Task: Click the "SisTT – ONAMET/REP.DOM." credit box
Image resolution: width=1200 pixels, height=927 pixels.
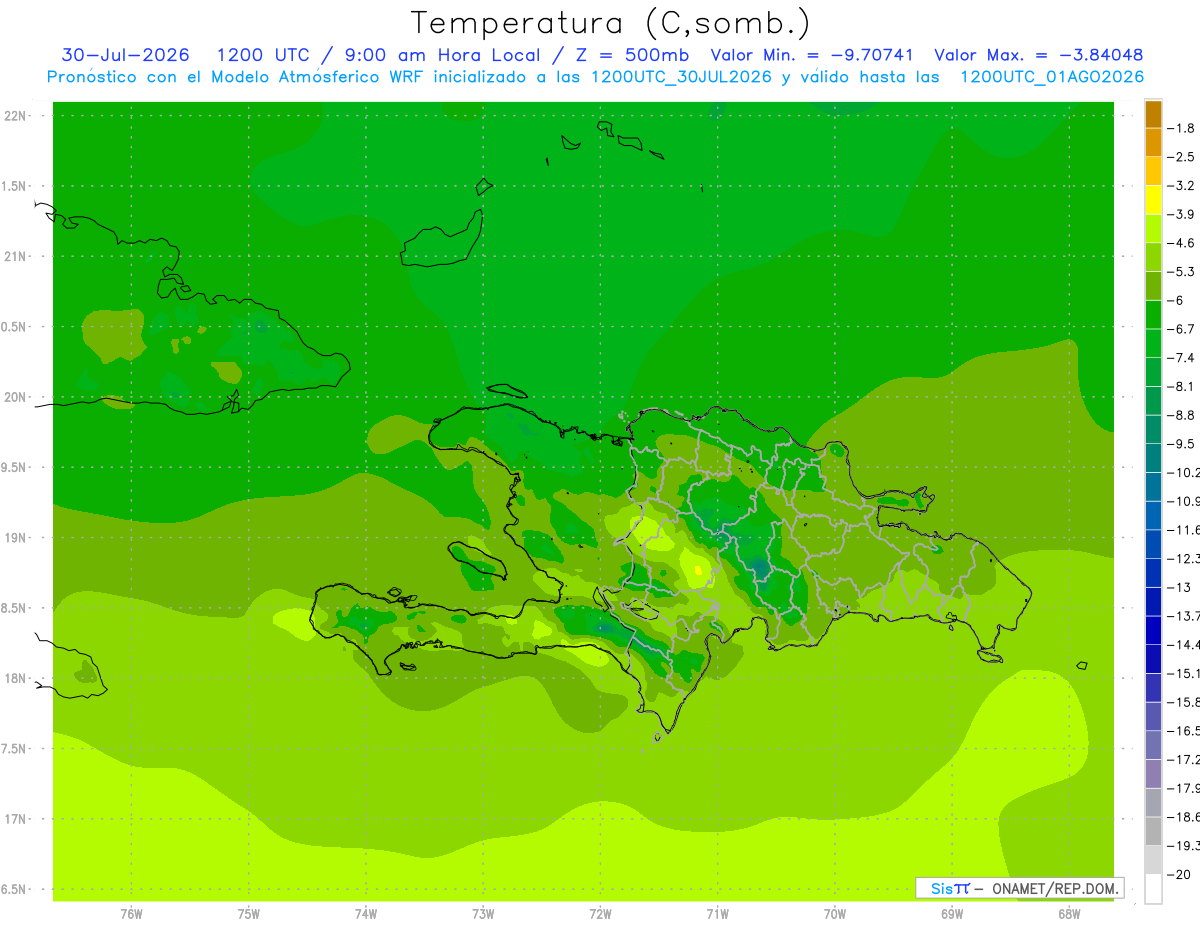Action: (x=1020, y=888)
